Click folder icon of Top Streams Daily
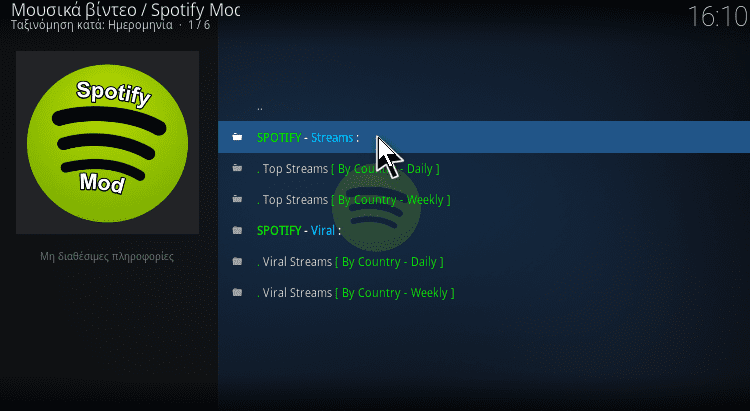The image size is (750, 411). pyautogui.click(x=237, y=168)
